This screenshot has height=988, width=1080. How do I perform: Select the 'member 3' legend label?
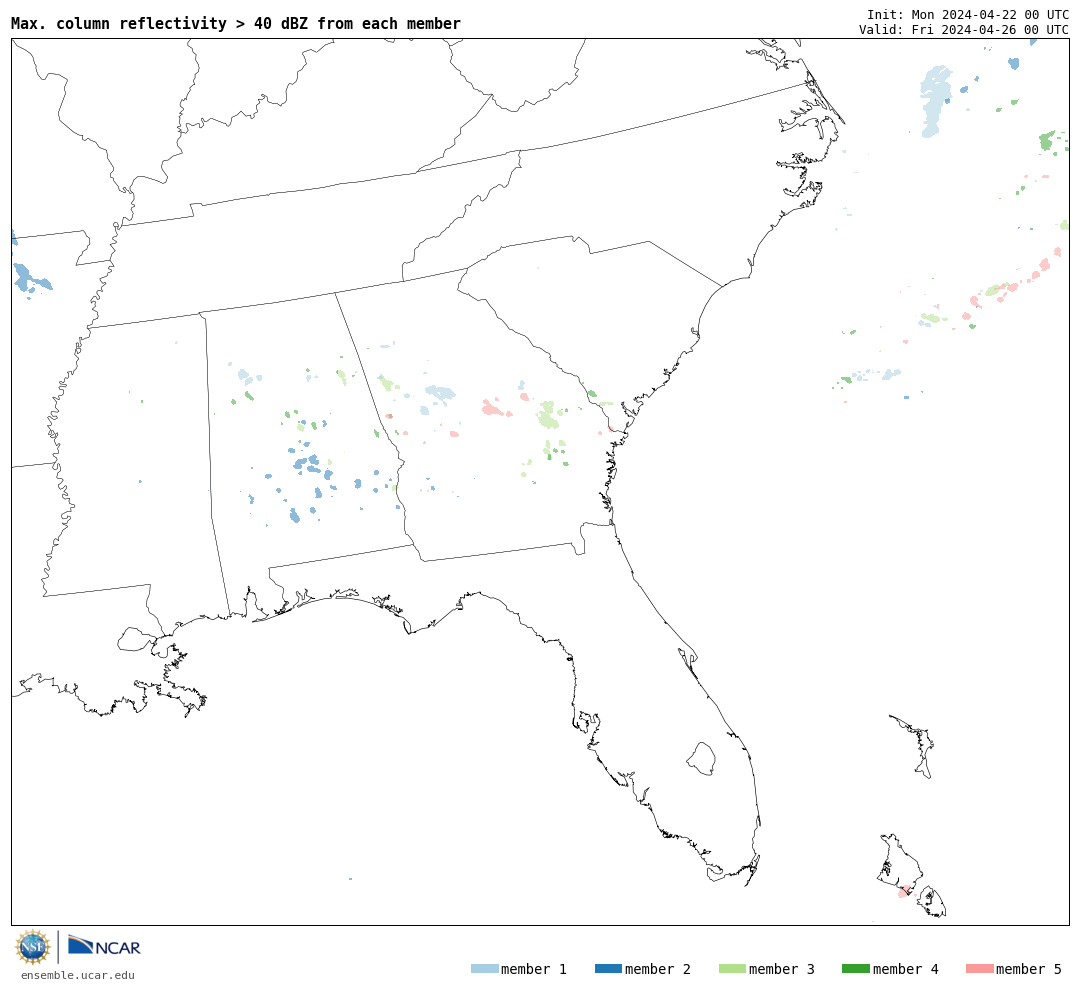point(782,969)
